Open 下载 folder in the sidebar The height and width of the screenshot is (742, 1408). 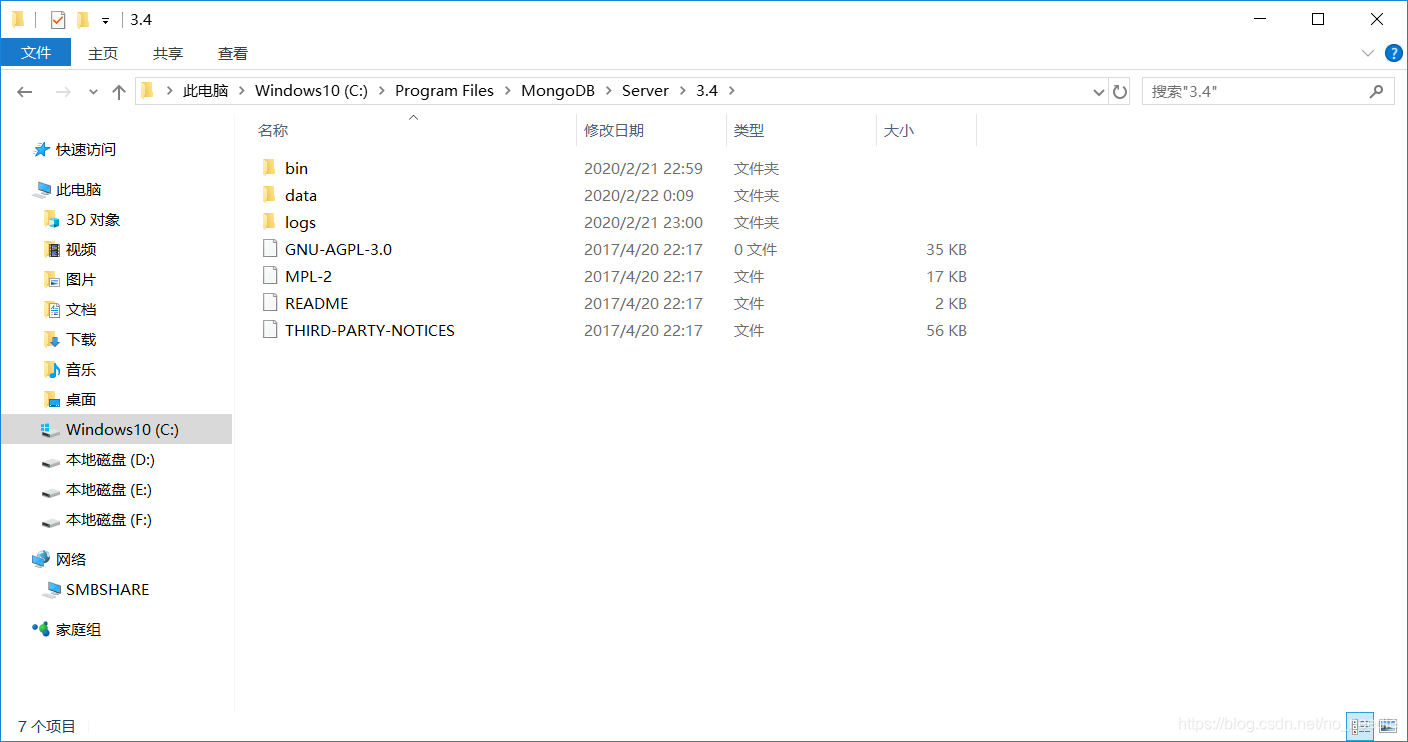point(81,340)
